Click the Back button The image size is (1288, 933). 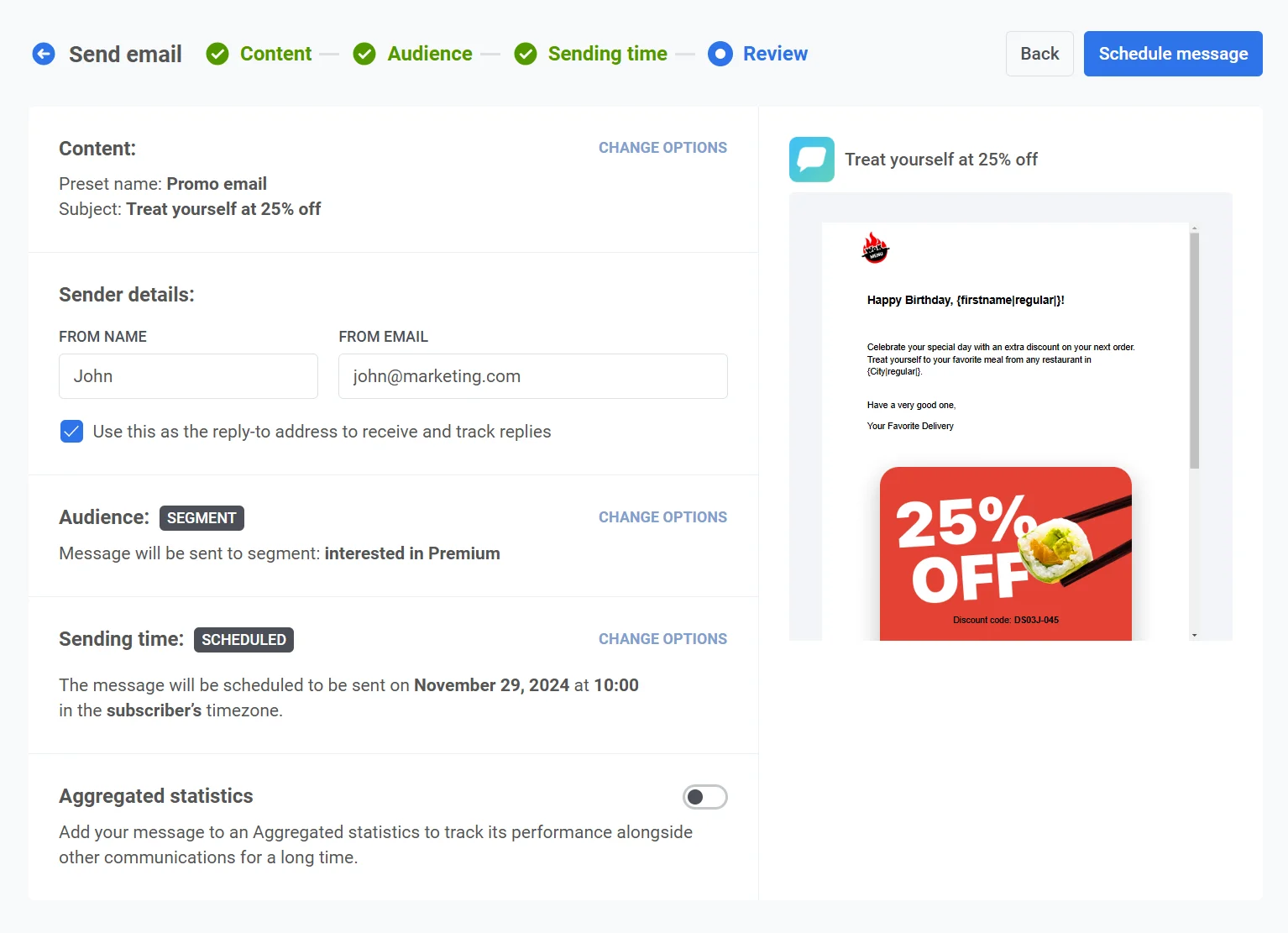pyautogui.click(x=1039, y=53)
